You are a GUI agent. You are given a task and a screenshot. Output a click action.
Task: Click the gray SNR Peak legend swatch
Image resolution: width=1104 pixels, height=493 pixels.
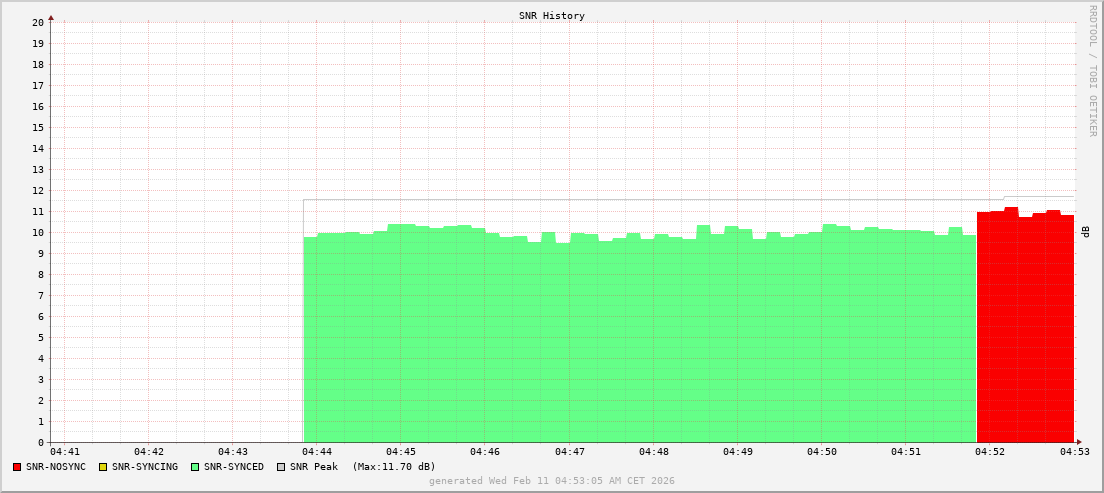click(281, 467)
